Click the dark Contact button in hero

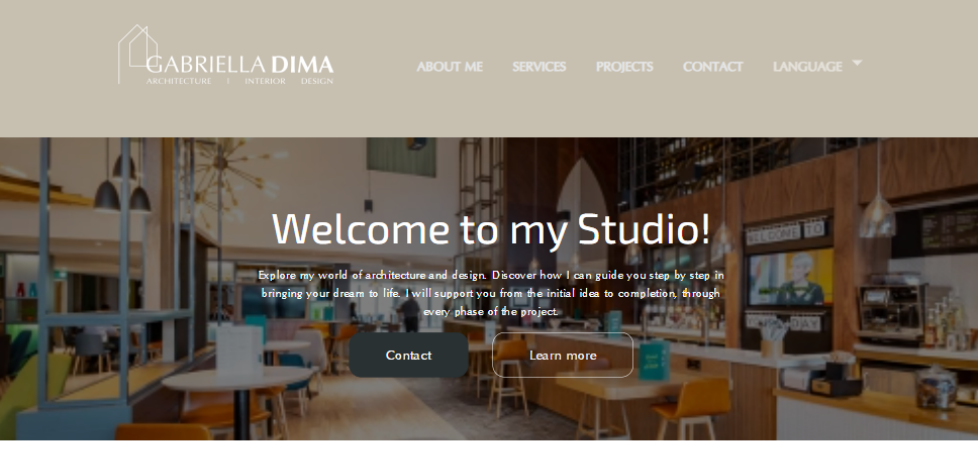[x=409, y=355]
